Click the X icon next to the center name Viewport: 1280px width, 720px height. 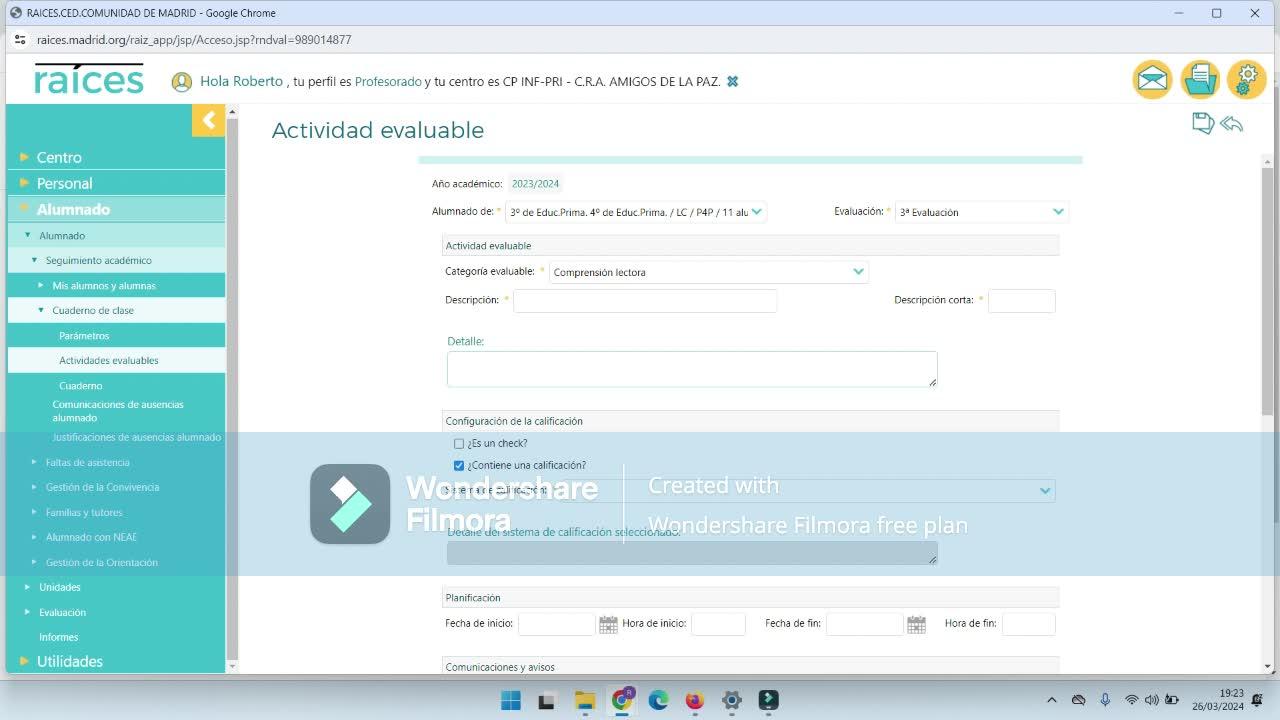click(732, 81)
